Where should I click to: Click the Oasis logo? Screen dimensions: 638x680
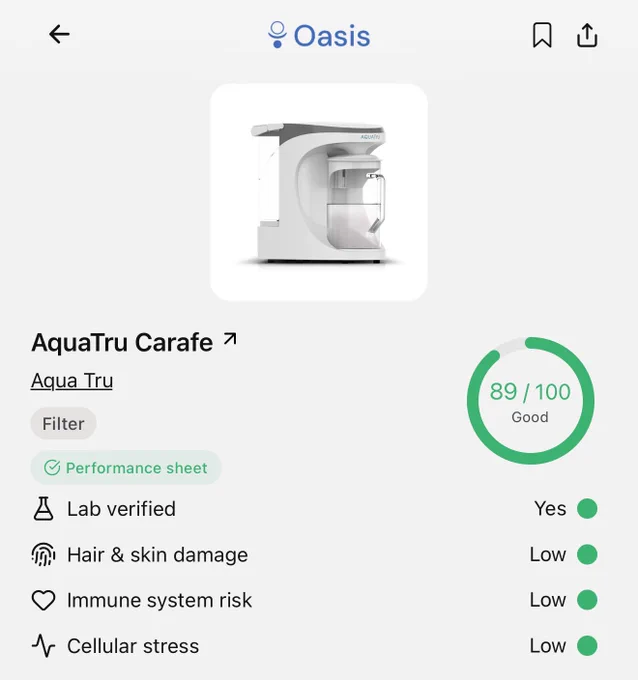tap(319, 35)
